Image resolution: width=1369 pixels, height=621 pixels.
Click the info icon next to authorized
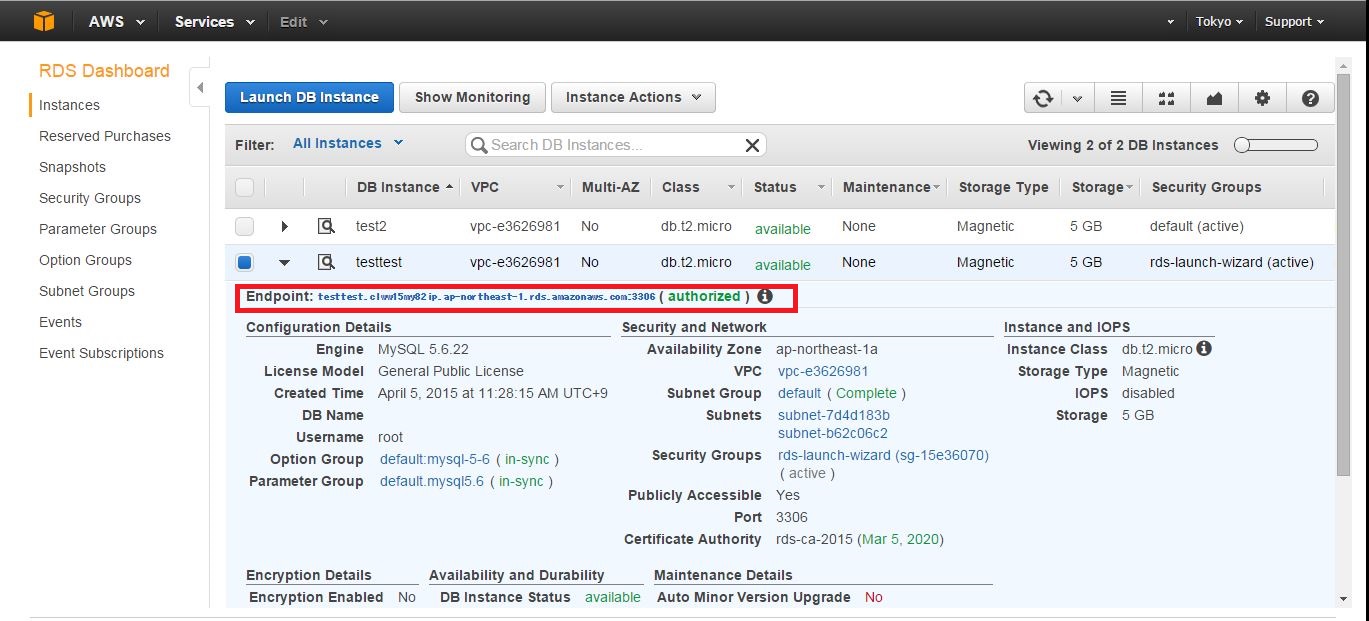765,296
